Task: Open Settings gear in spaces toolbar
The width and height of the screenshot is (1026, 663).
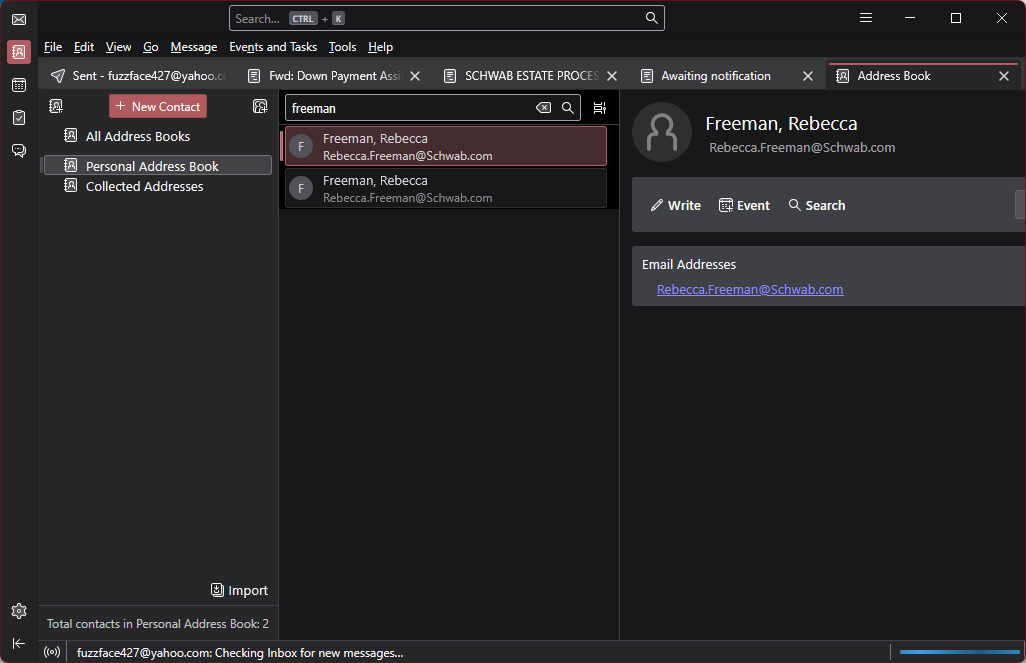Action: [19, 611]
